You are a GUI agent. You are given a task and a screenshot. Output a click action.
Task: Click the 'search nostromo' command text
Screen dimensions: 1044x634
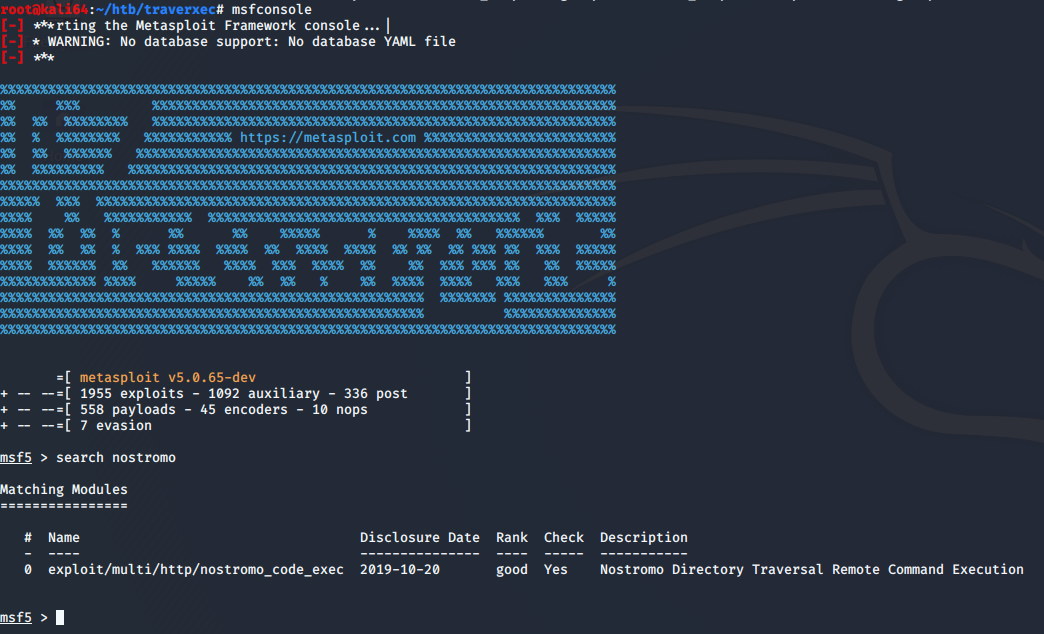pyautogui.click(x=116, y=458)
